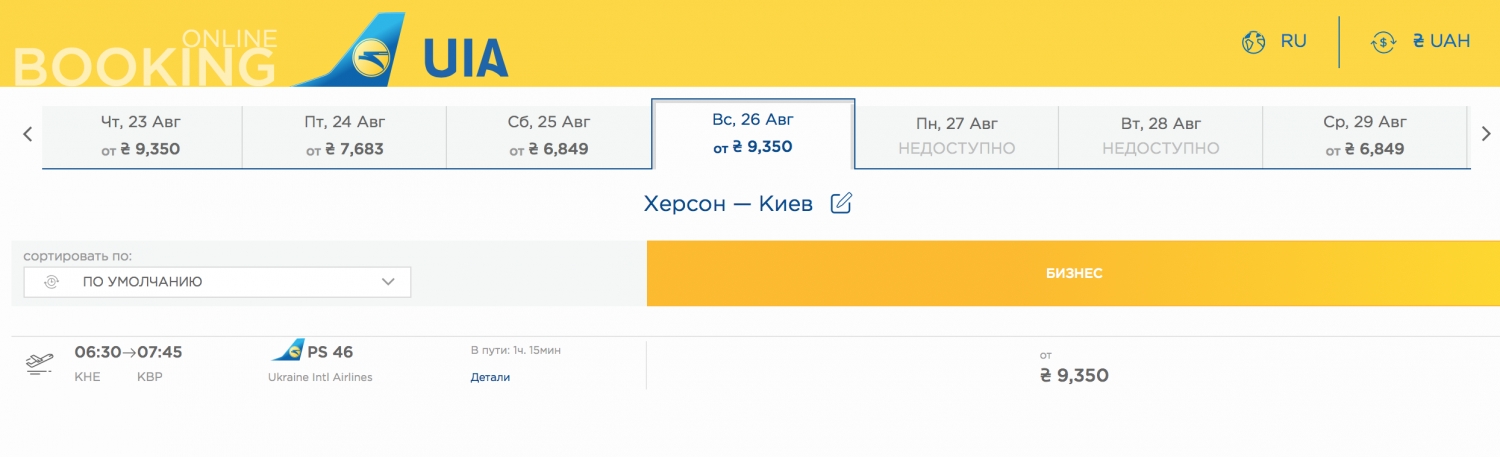Select the ₴ 9,350 business fare

click(x=1074, y=375)
